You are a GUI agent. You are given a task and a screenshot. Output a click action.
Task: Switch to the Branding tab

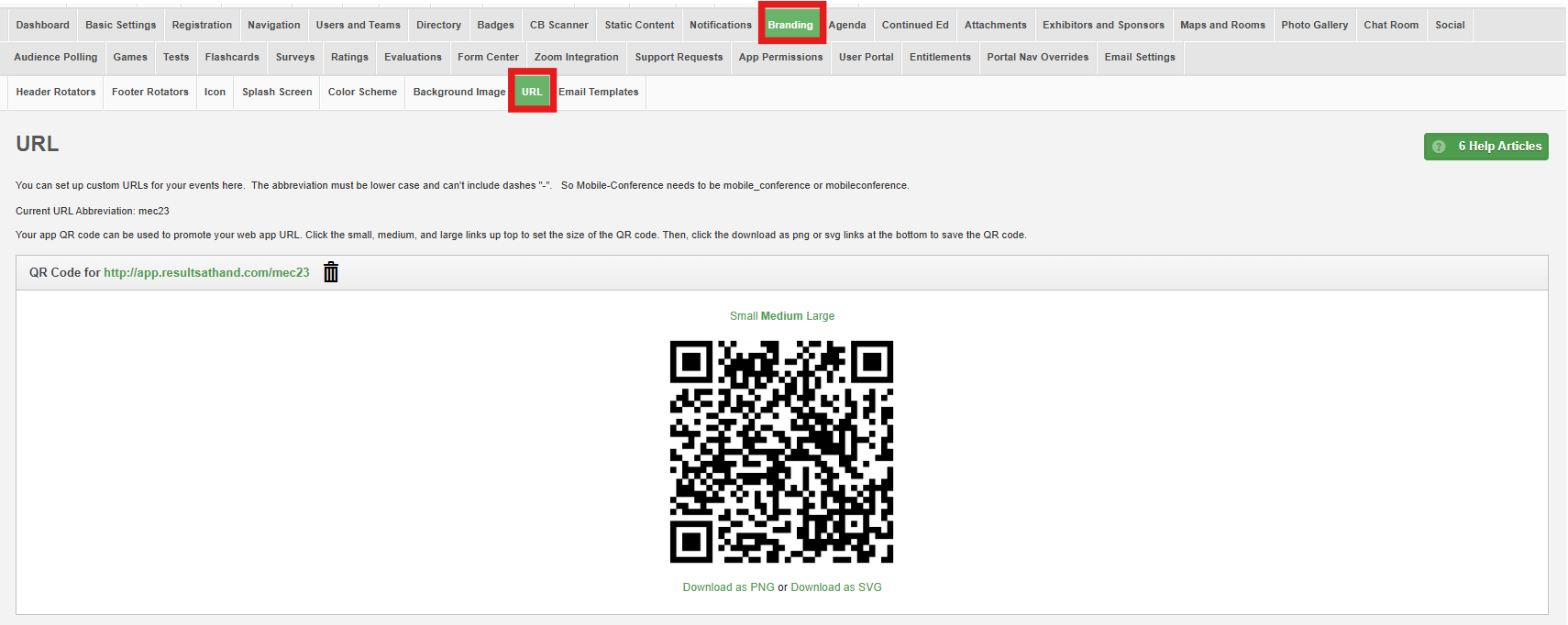(x=790, y=25)
